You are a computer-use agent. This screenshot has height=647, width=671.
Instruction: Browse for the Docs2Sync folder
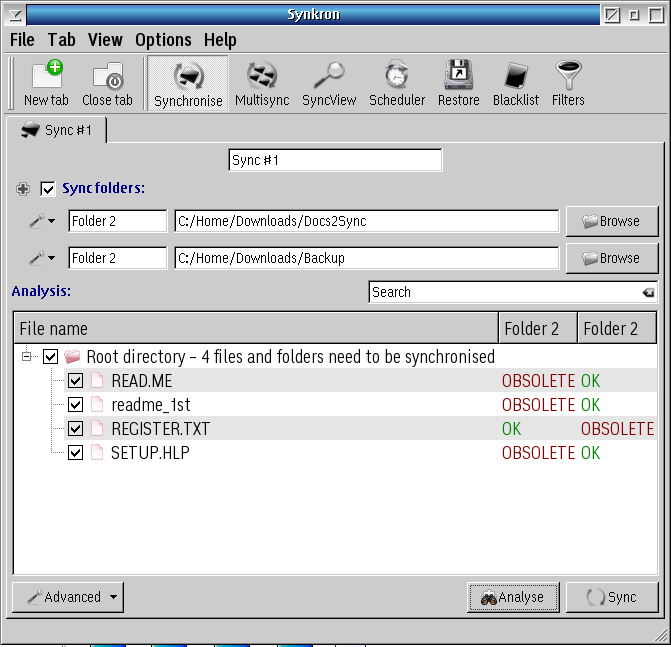click(612, 221)
